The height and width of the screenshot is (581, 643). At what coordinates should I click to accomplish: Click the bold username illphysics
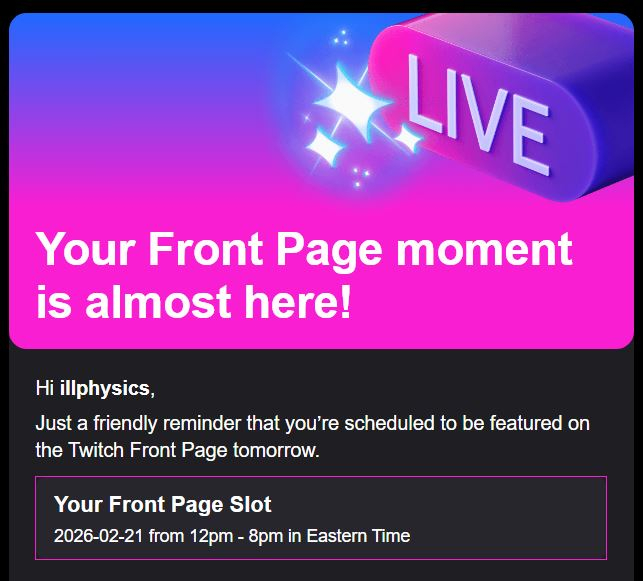point(104,387)
